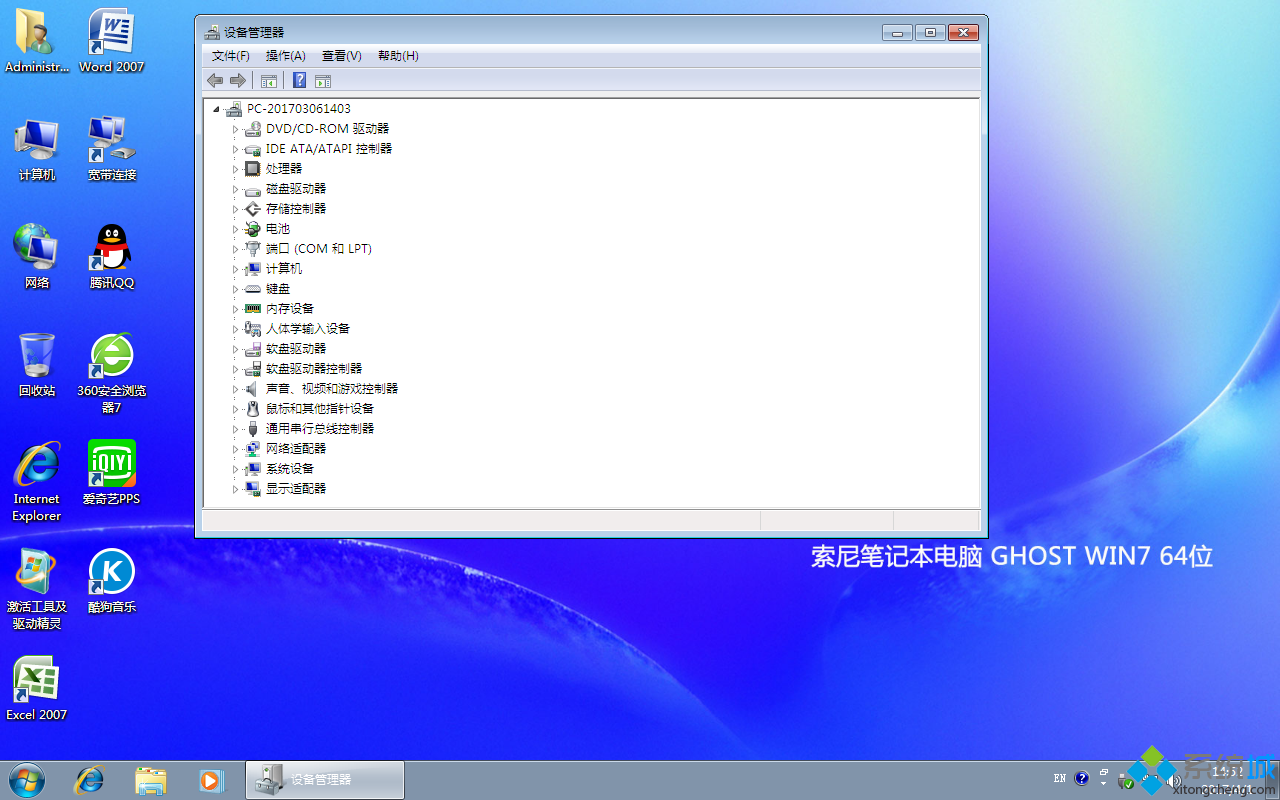1280x800 pixels.
Task: Click the EN language indicator in tray
Action: pyautogui.click(x=1060, y=778)
